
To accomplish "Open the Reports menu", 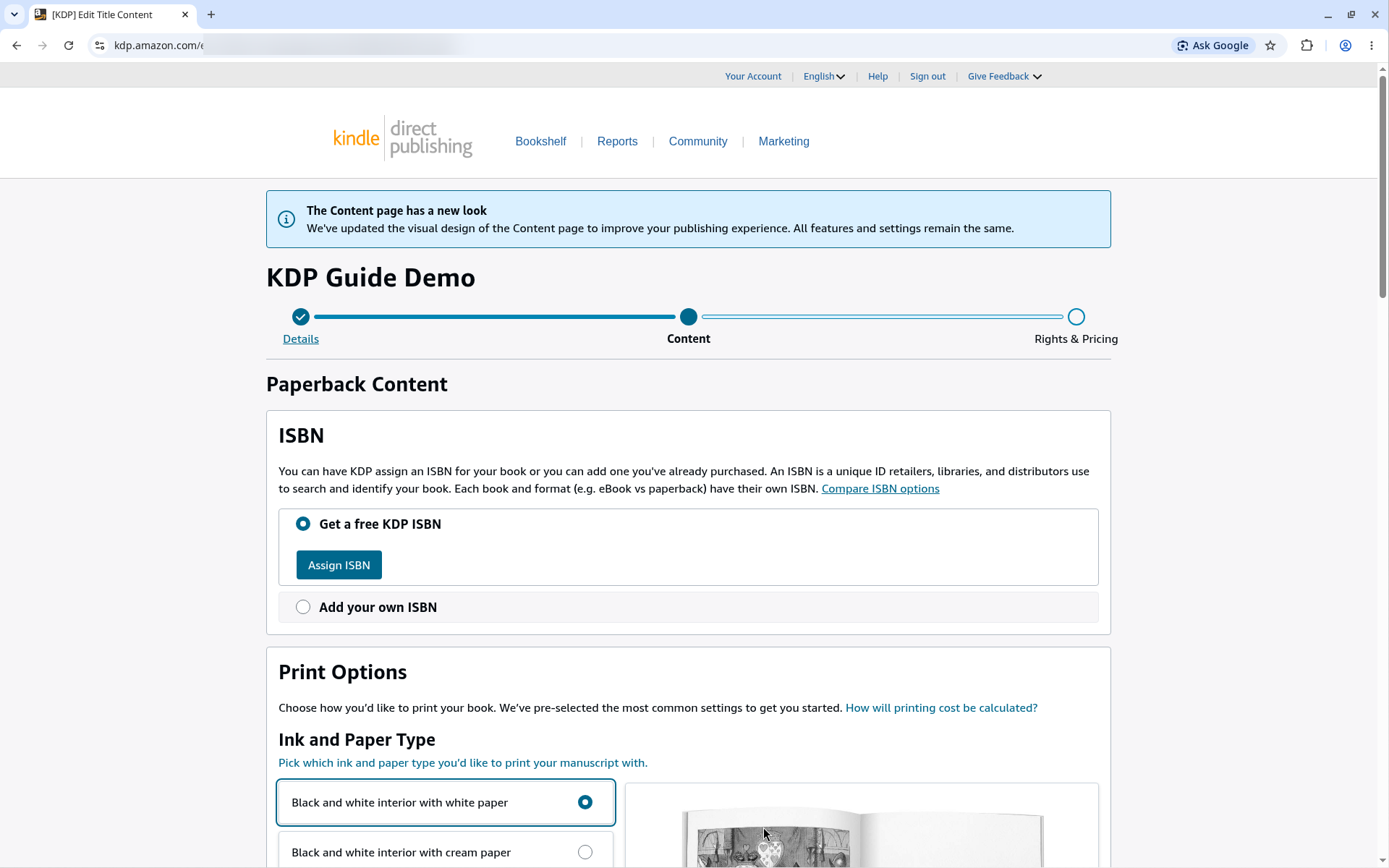I will point(617,142).
